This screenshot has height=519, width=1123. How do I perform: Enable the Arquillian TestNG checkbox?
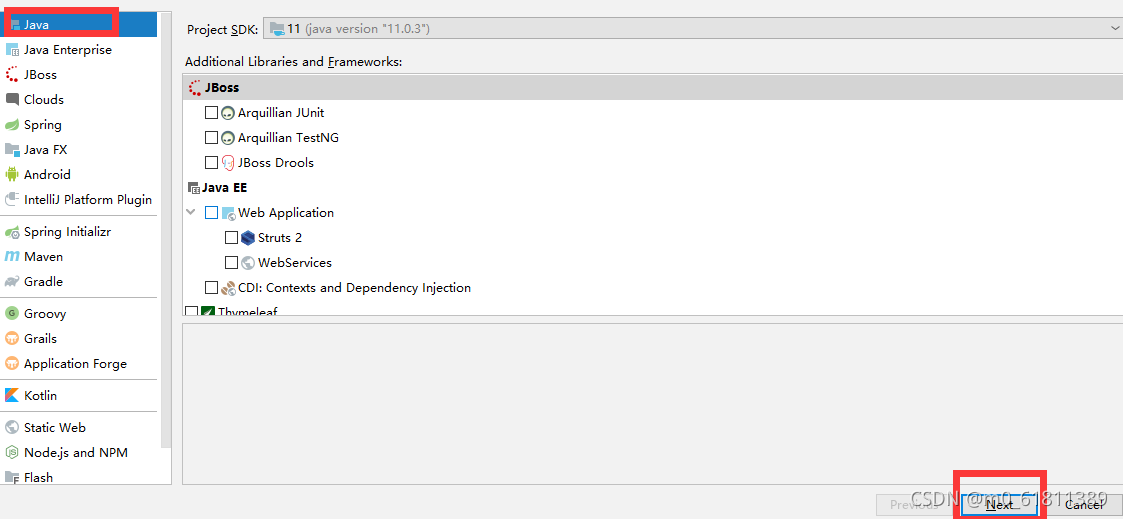click(211, 137)
